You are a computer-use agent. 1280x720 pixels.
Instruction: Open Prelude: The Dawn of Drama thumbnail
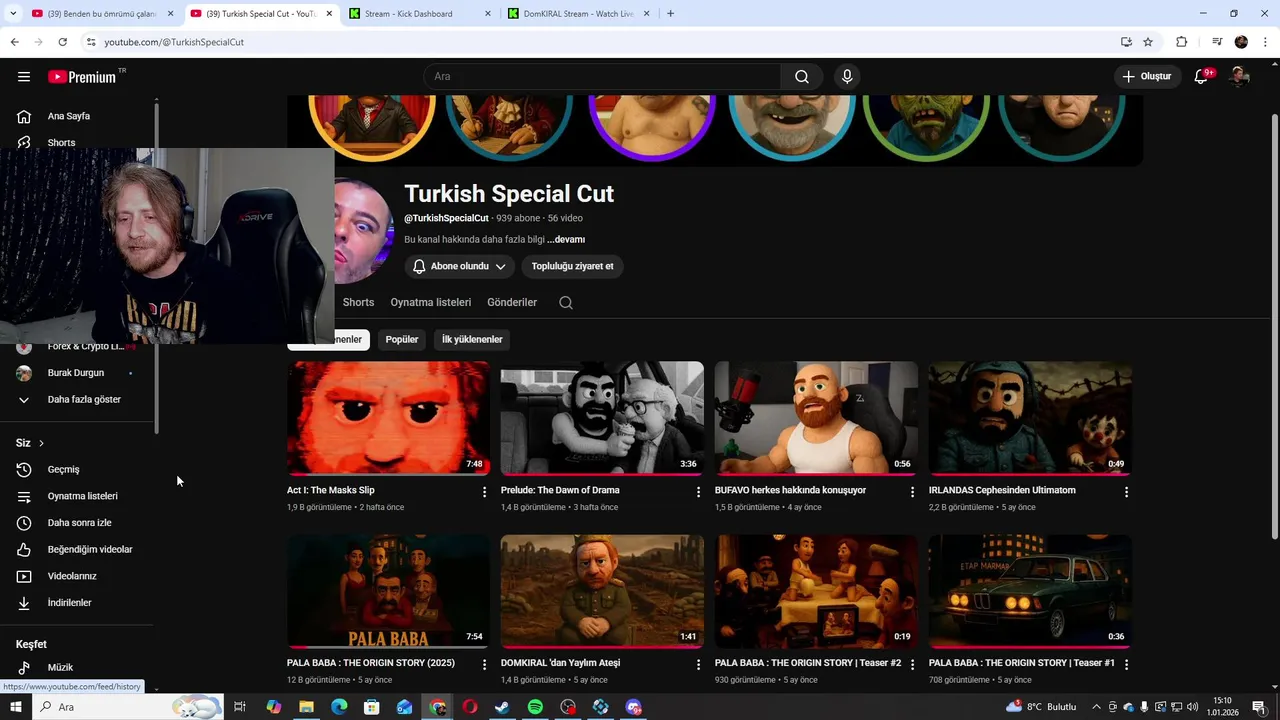602,418
